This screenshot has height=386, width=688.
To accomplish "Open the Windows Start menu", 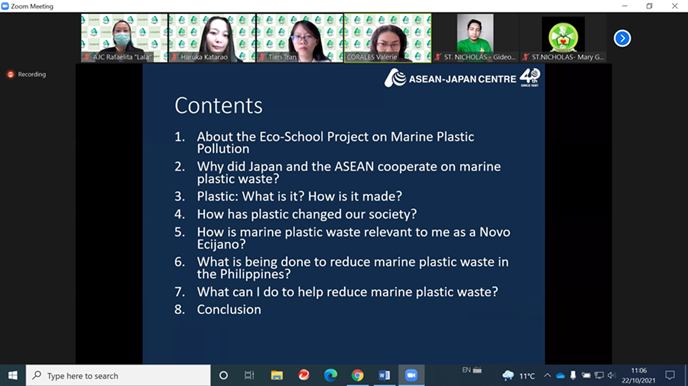I will coord(13,375).
